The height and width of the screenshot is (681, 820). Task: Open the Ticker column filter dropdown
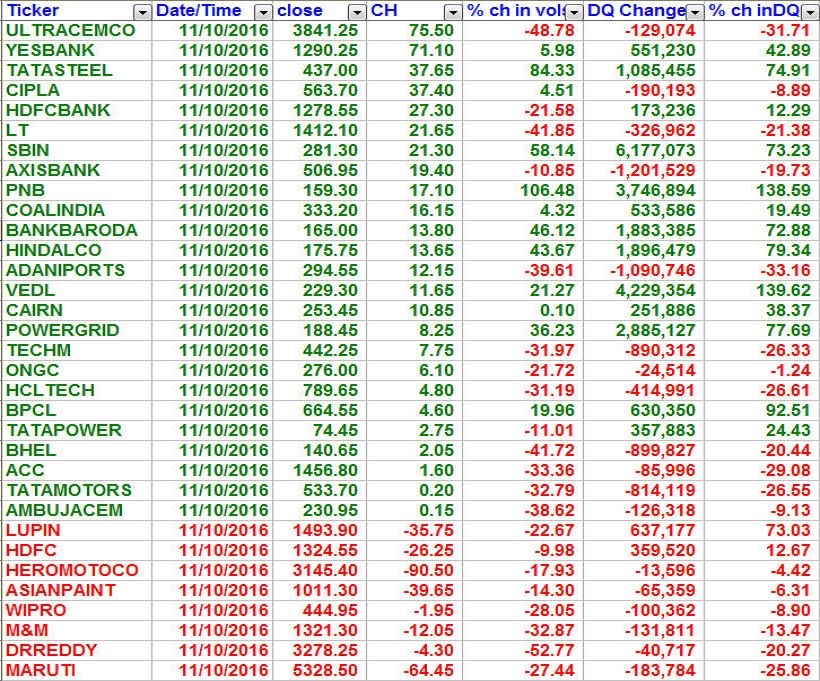point(142,11)
